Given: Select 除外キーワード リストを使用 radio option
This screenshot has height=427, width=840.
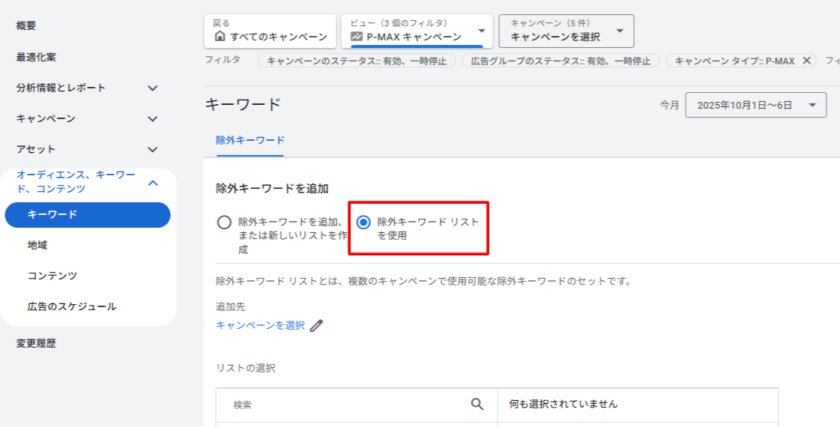Looking at the screenshot, I should click(x=364, y=222).
